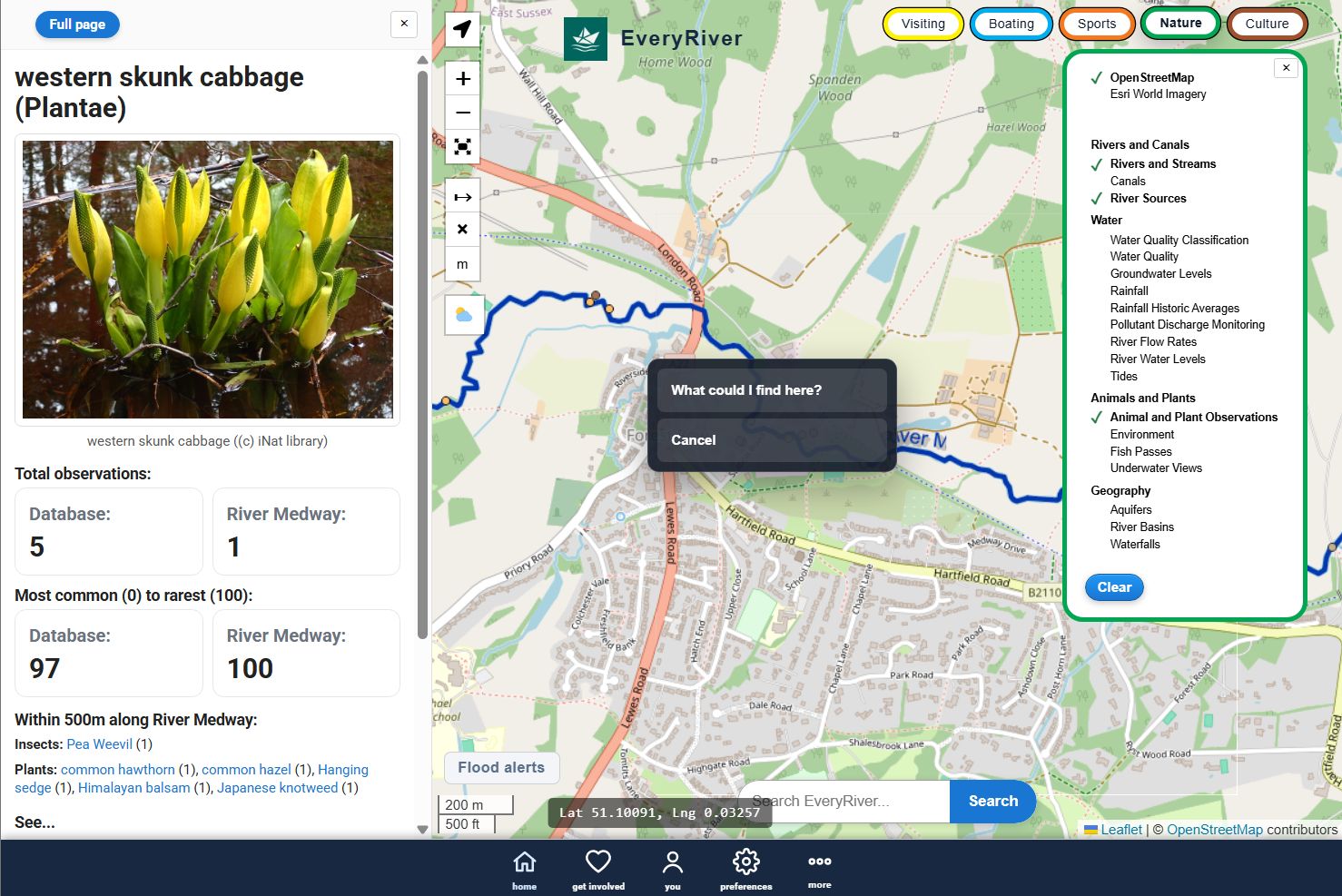Click the weather cloud icon

click(x=463, y=315)
